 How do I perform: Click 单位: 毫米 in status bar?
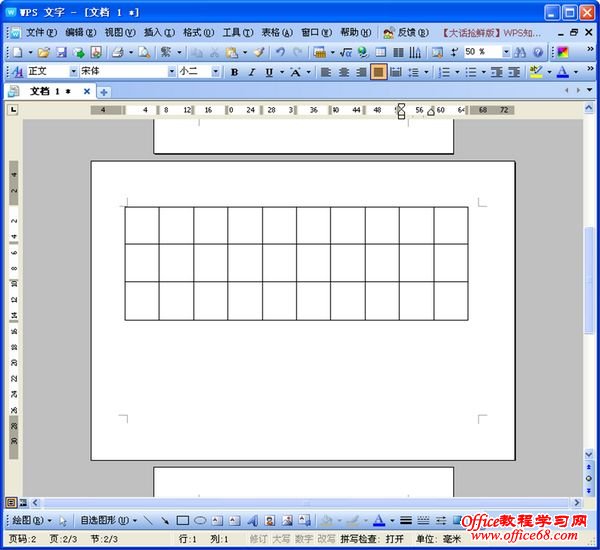[x=438, y=539]
